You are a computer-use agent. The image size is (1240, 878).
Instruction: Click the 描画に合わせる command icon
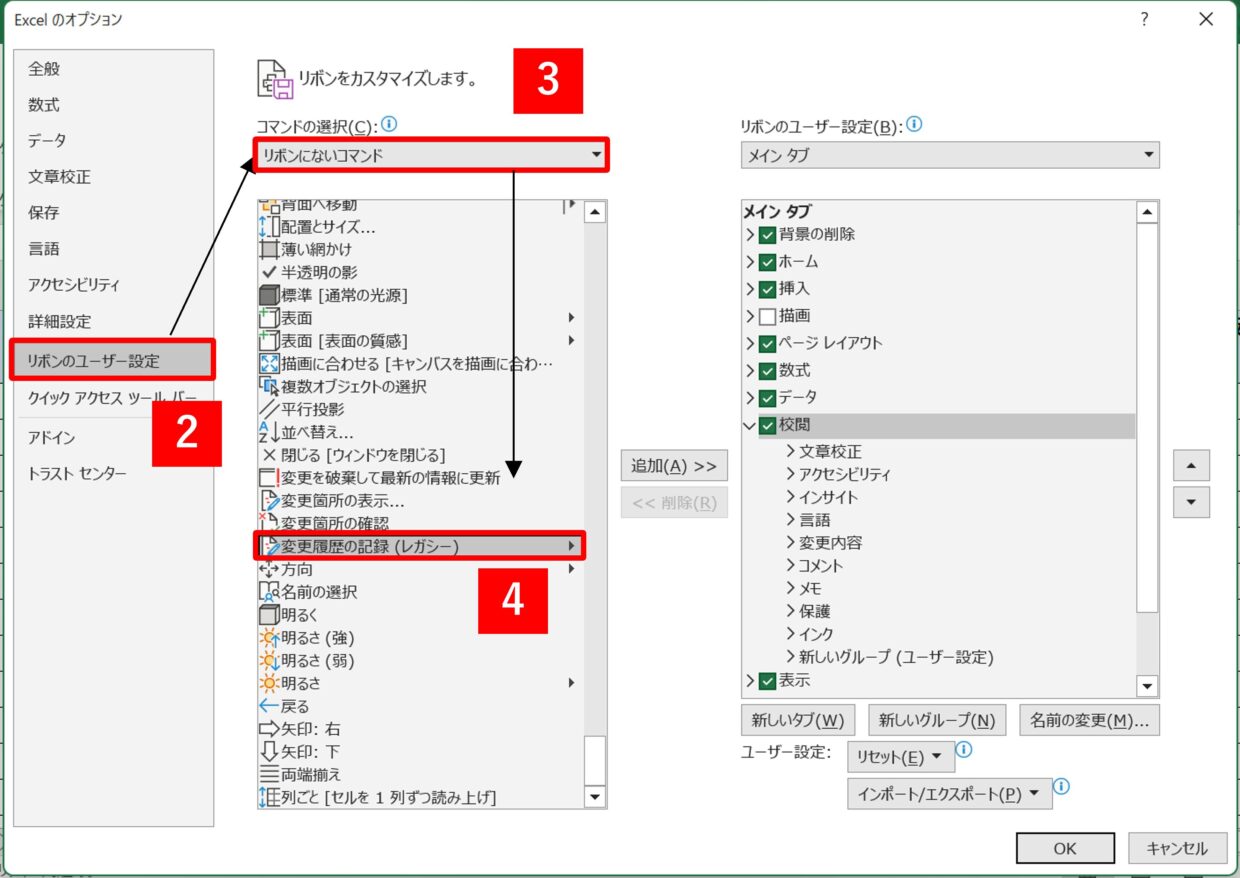click(x=269, y=364)
